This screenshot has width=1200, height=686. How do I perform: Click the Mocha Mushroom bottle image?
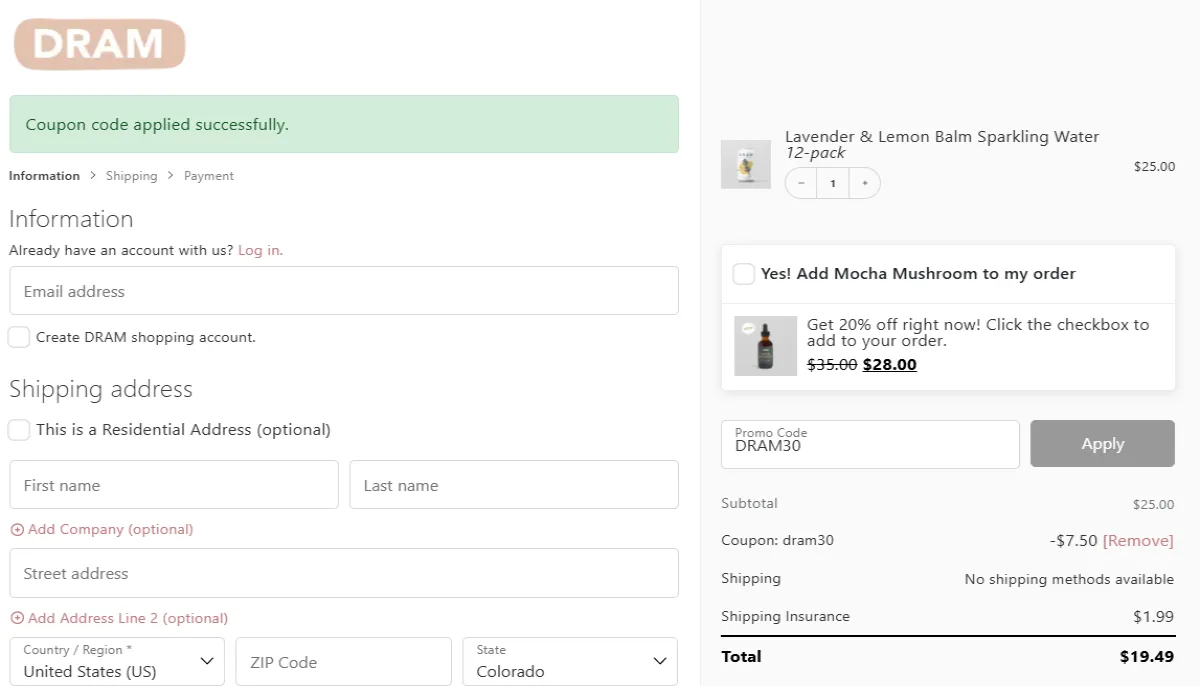click(765, 346)
